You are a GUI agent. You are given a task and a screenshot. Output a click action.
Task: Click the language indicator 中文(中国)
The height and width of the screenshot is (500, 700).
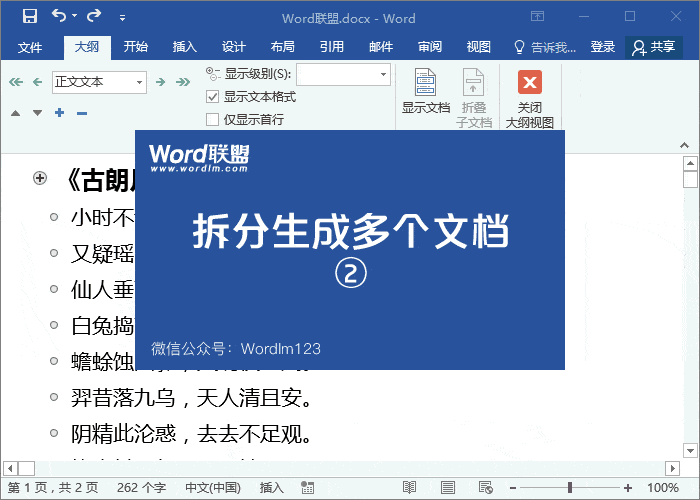pyautogui.click(x=213, y=488)
